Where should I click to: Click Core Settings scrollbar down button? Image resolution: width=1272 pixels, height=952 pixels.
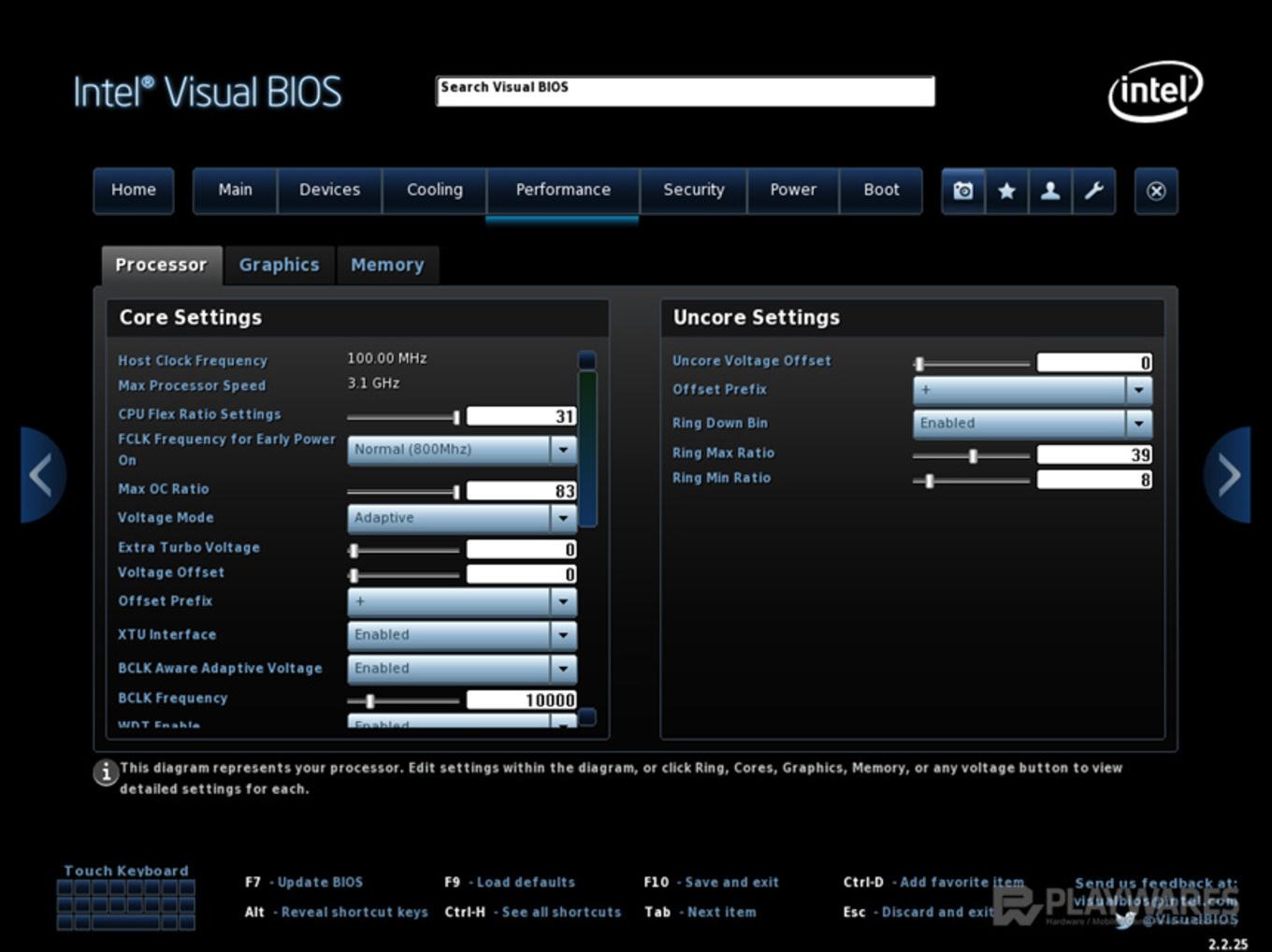[587, 717]
